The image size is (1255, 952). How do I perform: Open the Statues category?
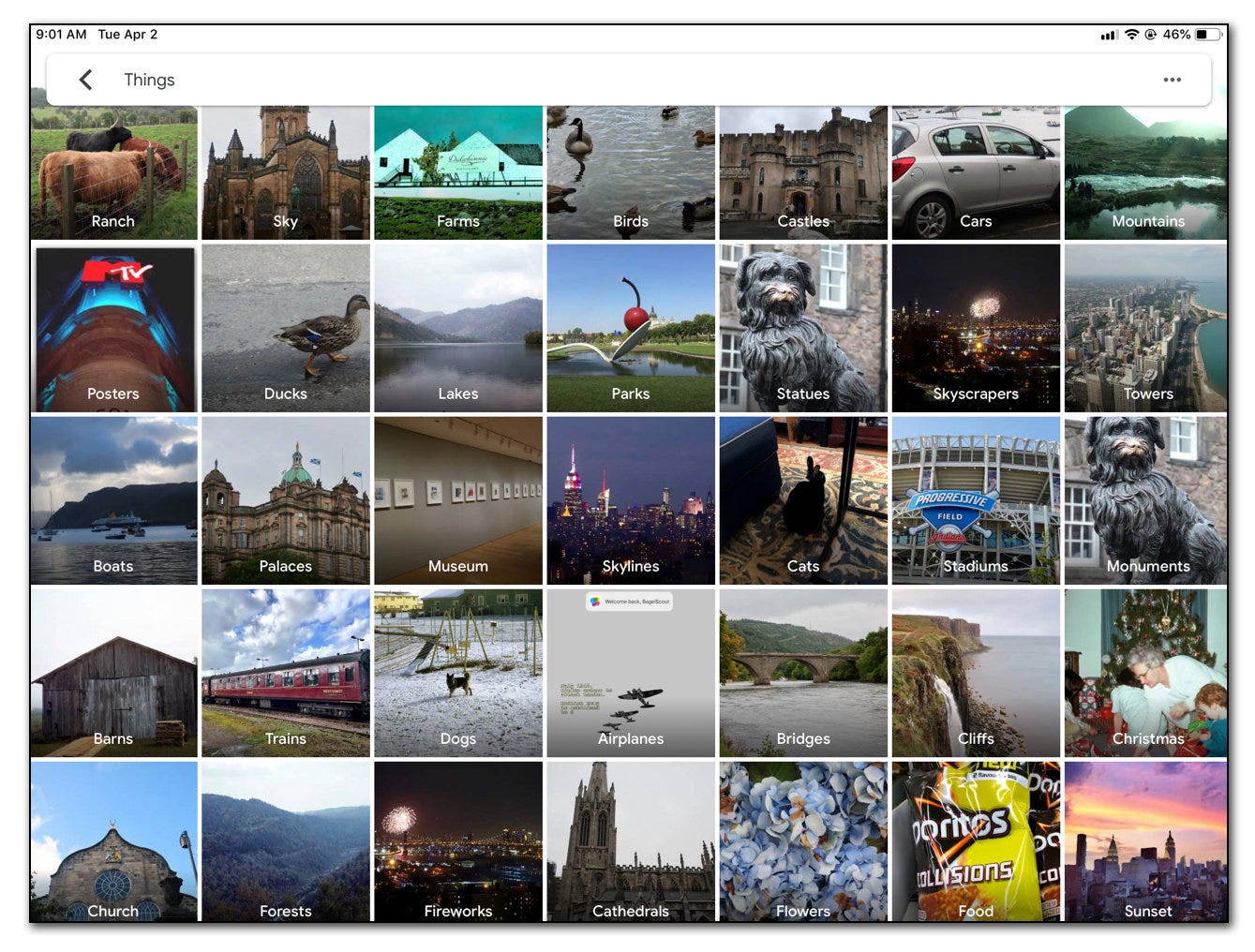pyautogui.click(x=803, y=328)
